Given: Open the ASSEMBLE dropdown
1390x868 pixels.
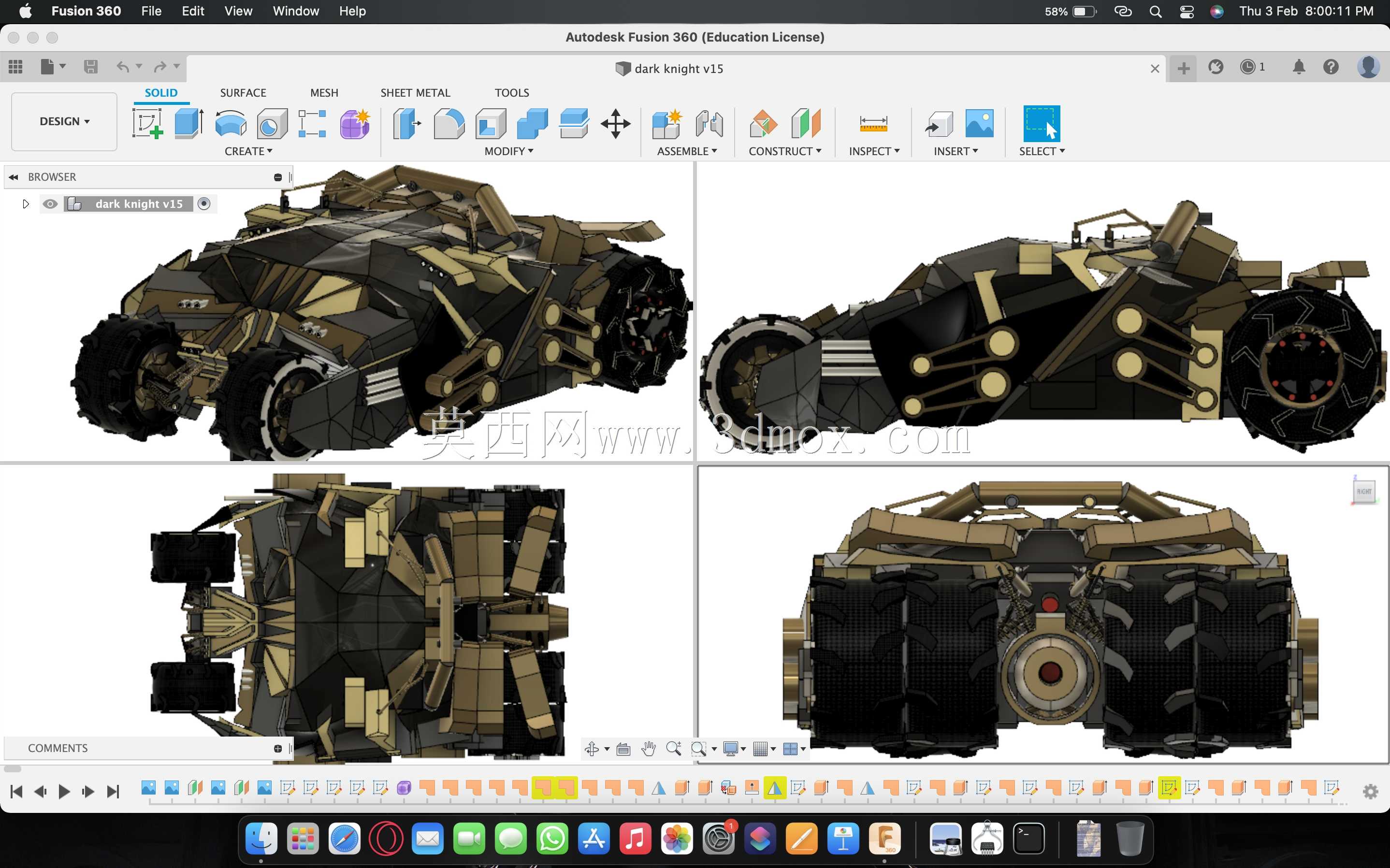Looking at the screenshot, I should point(687,151).
